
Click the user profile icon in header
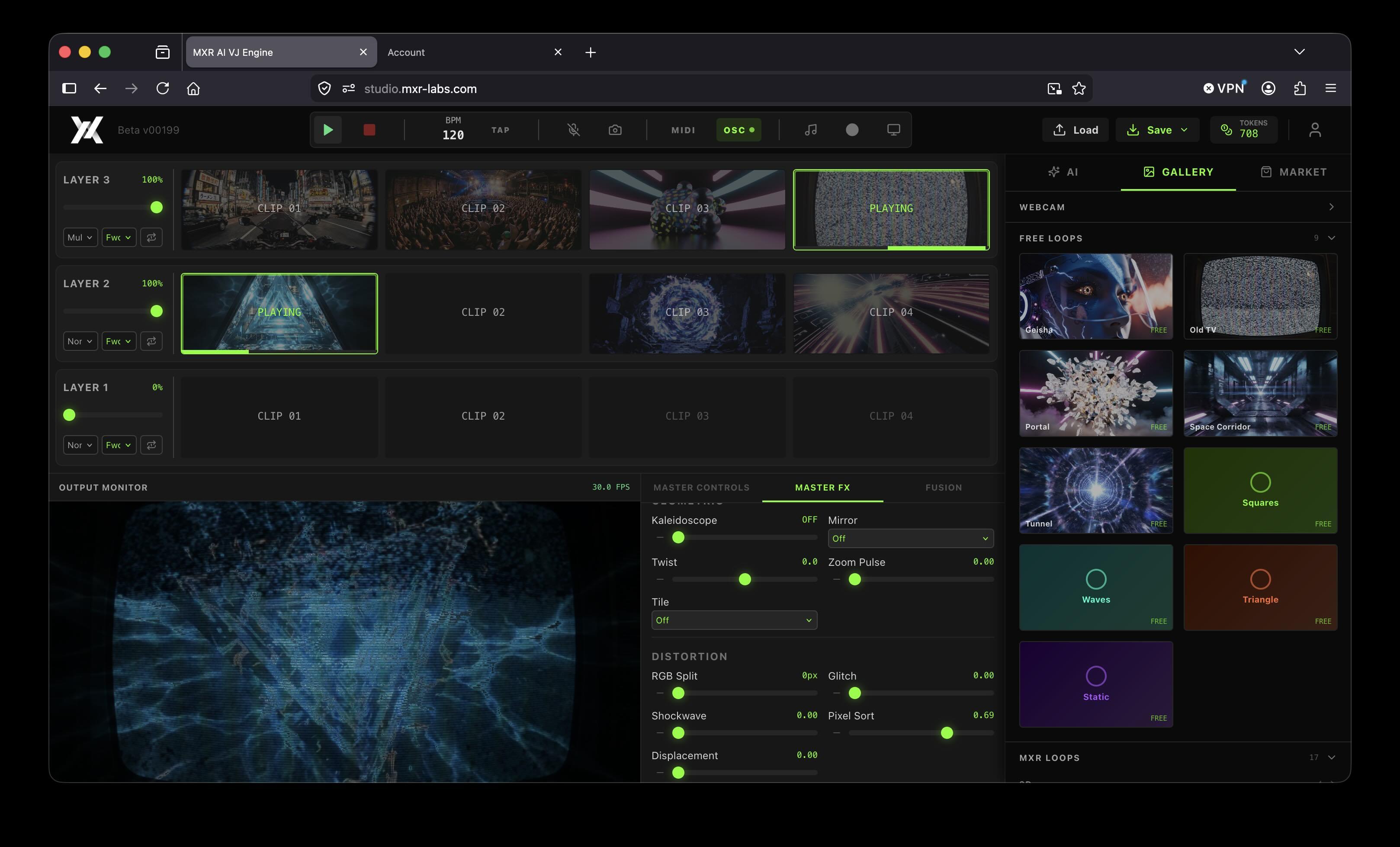click(x=1315, y=130)
